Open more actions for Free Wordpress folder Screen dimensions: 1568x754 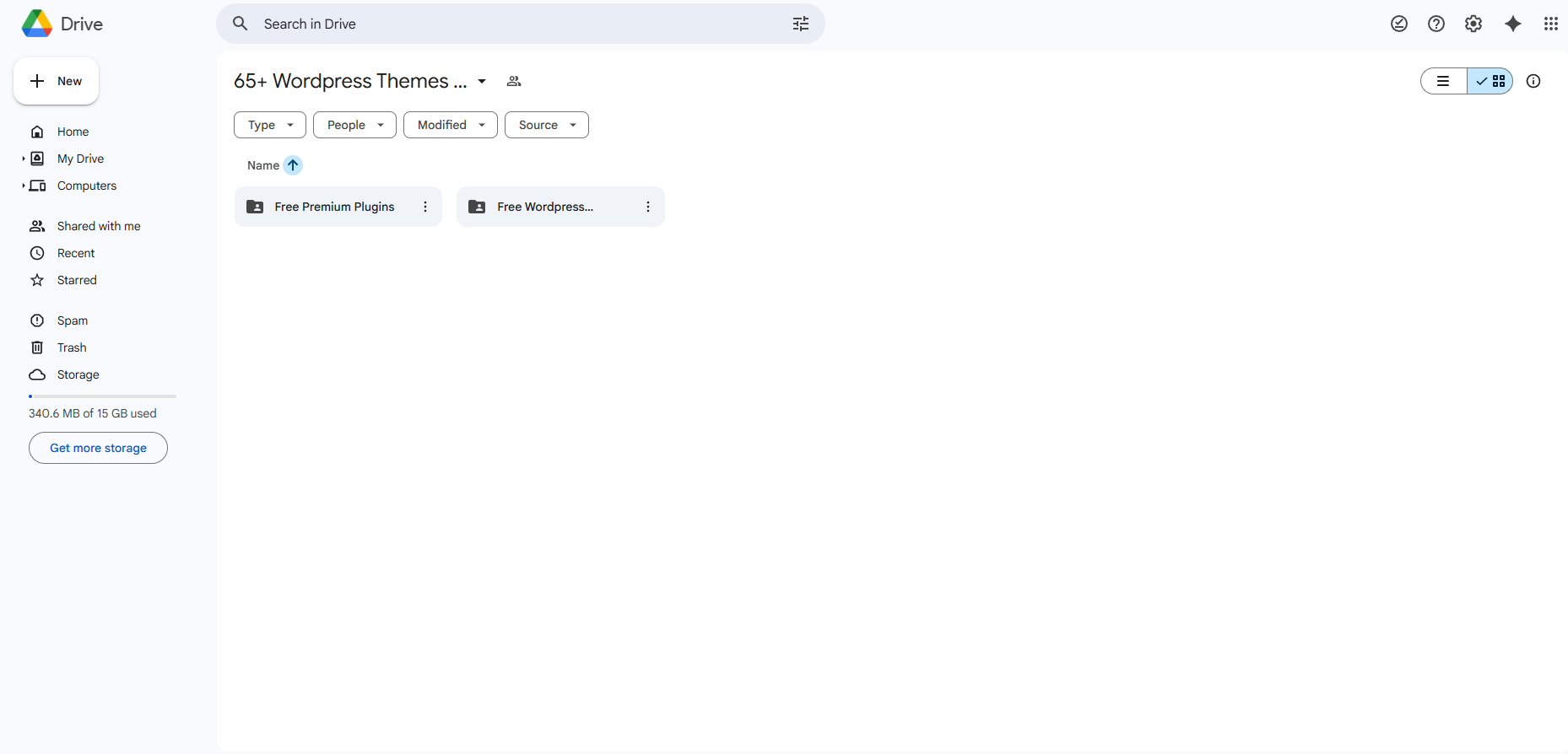tap(648, 207)
